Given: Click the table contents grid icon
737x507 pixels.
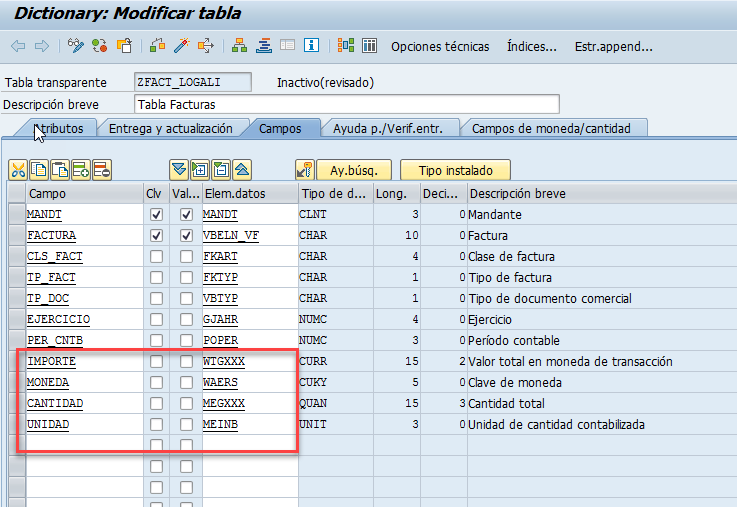Looking at the screenshot, I should pos(369,46).
